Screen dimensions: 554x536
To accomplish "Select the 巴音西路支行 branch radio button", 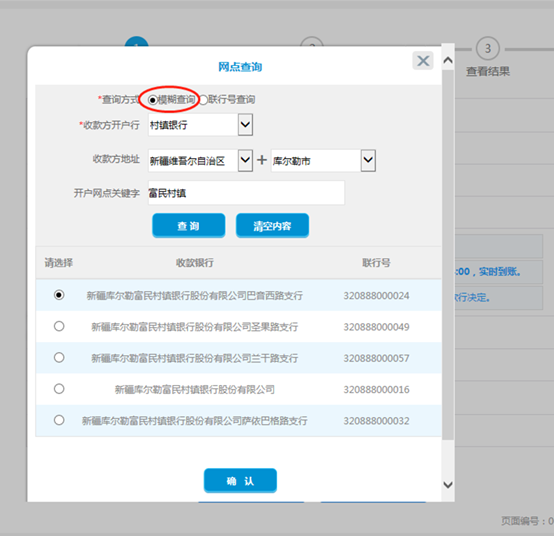I will pyautogui.click(x=59, y=295).
